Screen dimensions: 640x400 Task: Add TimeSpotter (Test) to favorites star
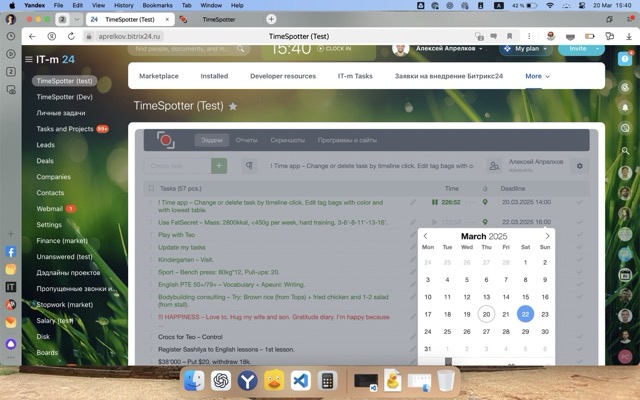click(x=233, y=106)
